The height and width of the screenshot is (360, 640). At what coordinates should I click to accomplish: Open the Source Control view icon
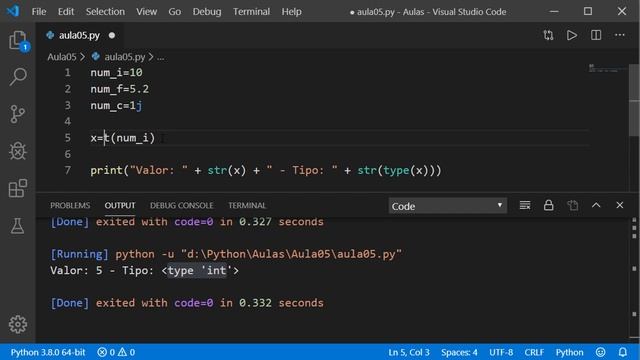tap(18, 114)
